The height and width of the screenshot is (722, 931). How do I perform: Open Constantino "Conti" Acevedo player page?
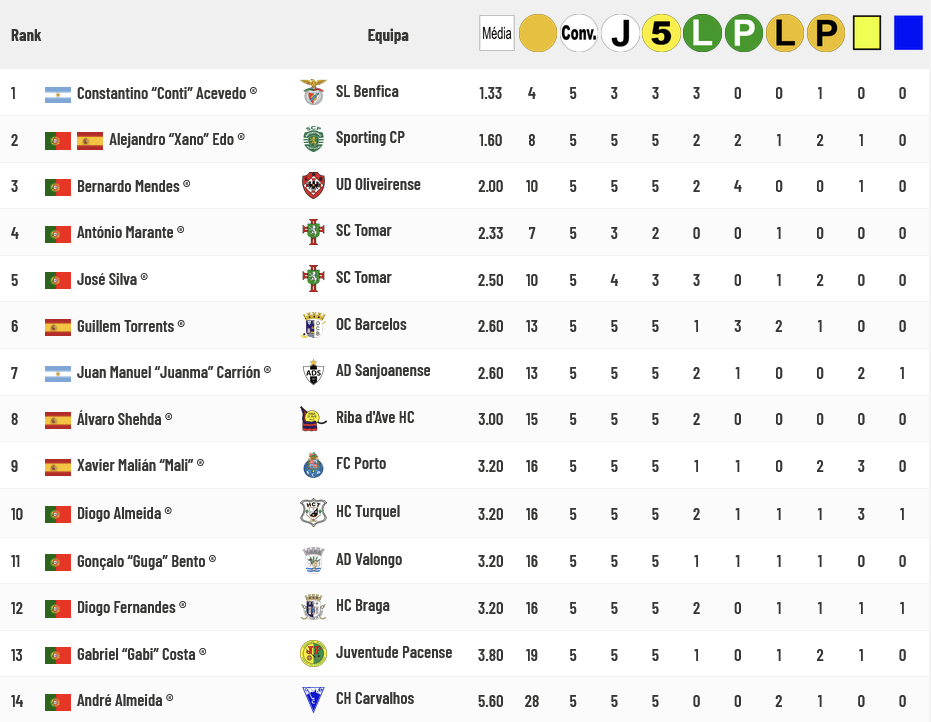pyautogui.click(x=161, y=93)
